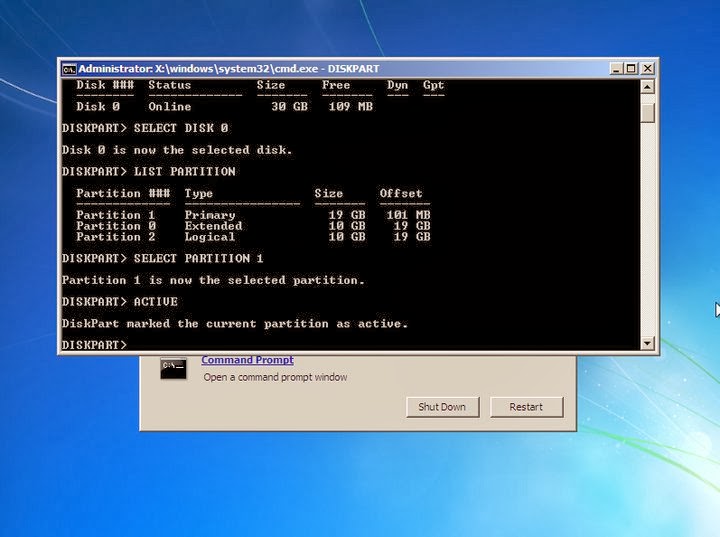This screenshot has width=720, height=537.
Task: Close the DISKPART command window
Action: (x=647, y=69)
